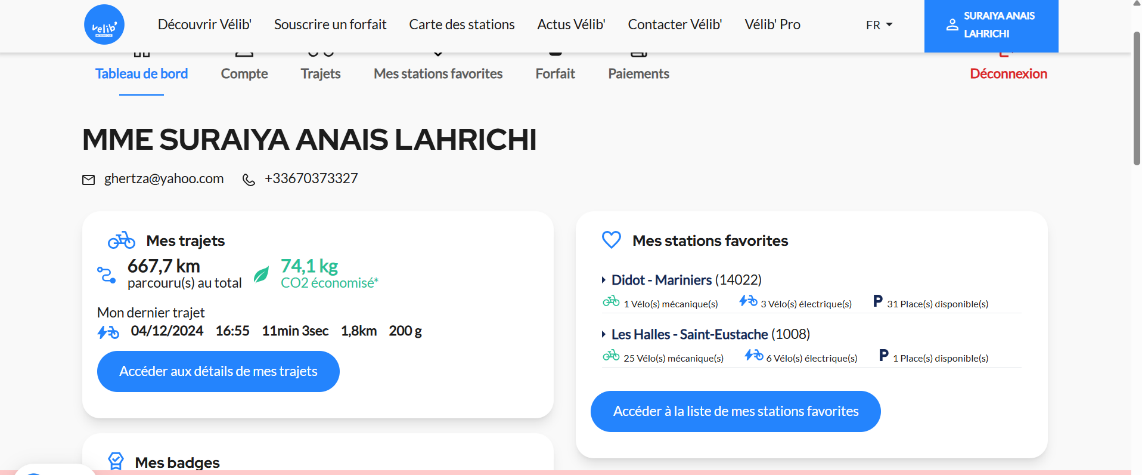
Task: Click the red Déconnexion link
Action: point(1008,73)
